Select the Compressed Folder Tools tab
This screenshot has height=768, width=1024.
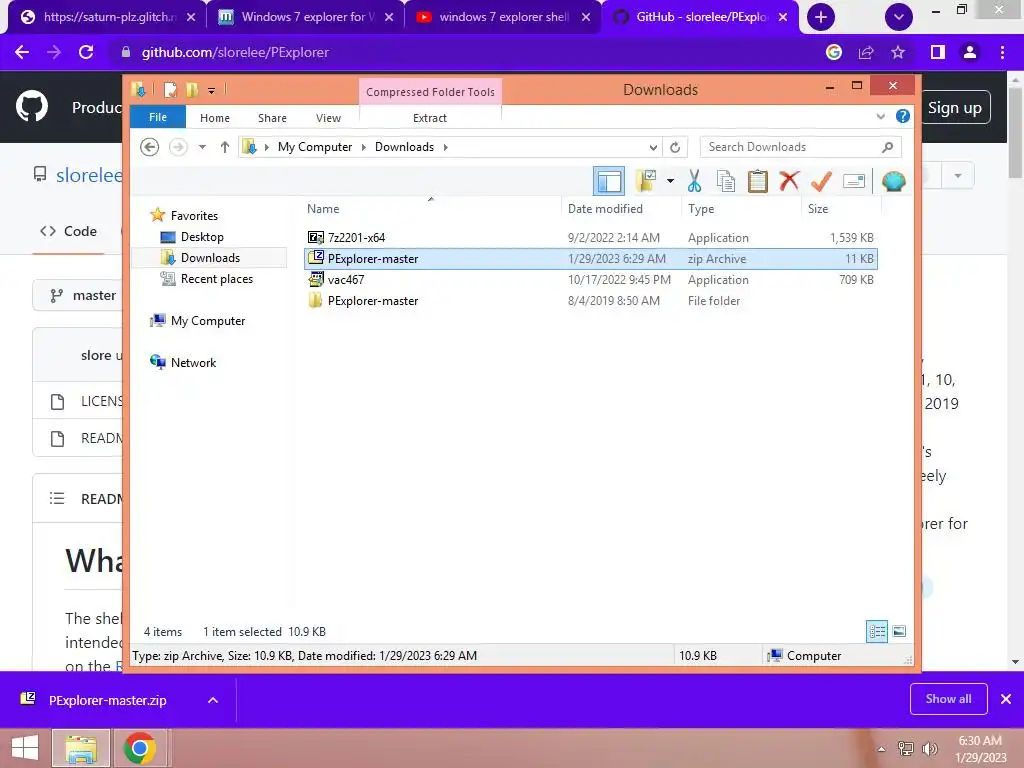pyautogui.click(x=430, y=91)
